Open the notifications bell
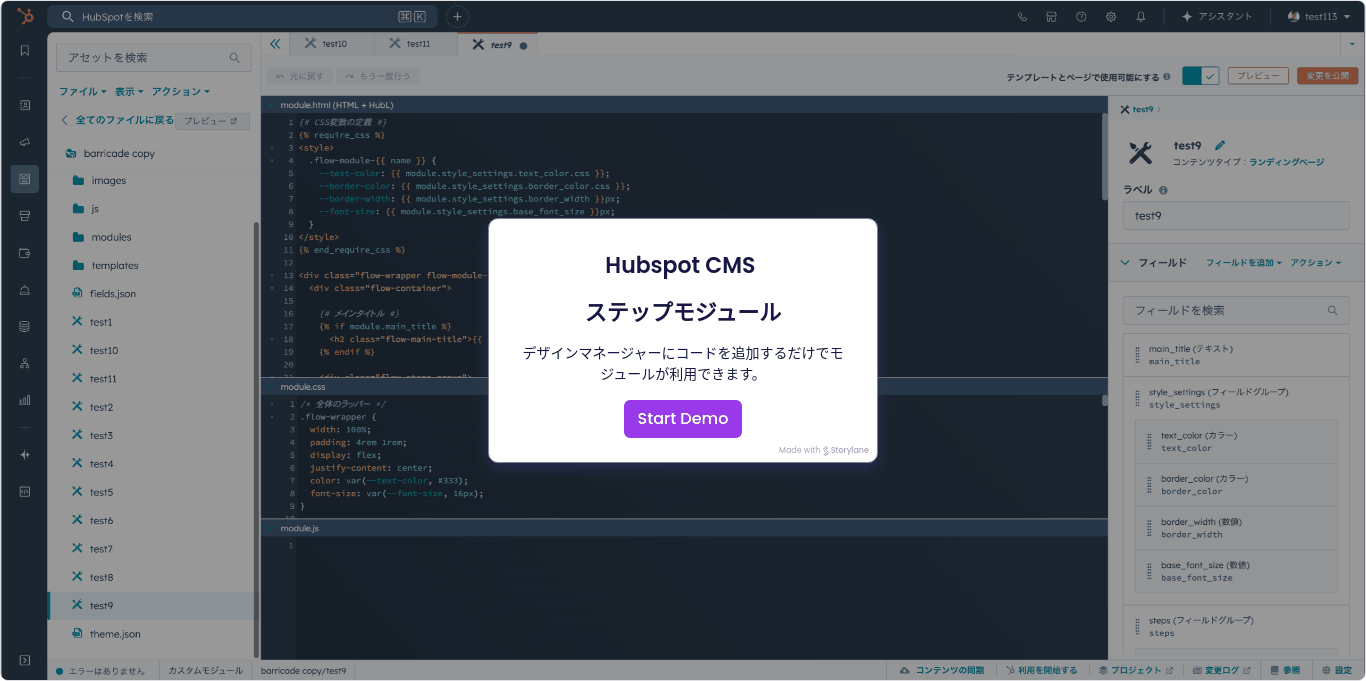The height and width of the screenshot is (681, 1366). click(1141, 17)
